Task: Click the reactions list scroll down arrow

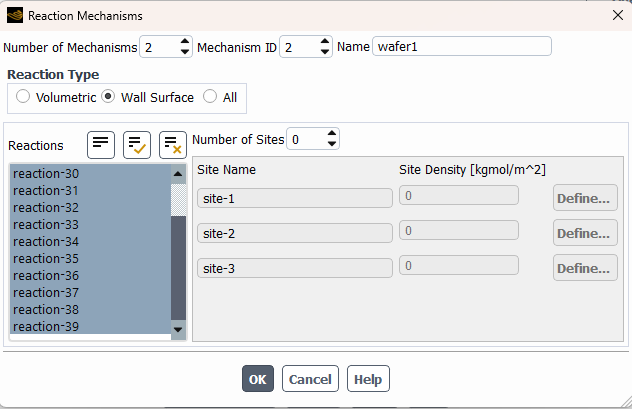Action: [x=178, y=329]
